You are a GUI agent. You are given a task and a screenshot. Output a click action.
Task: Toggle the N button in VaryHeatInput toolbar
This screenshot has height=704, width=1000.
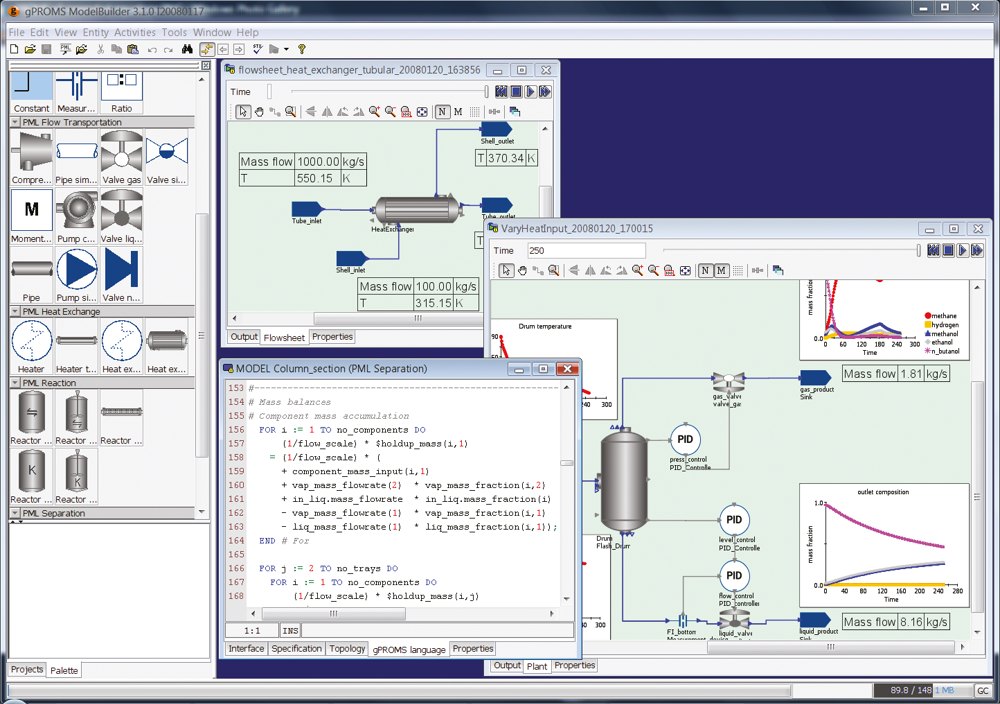coord(705,270)
